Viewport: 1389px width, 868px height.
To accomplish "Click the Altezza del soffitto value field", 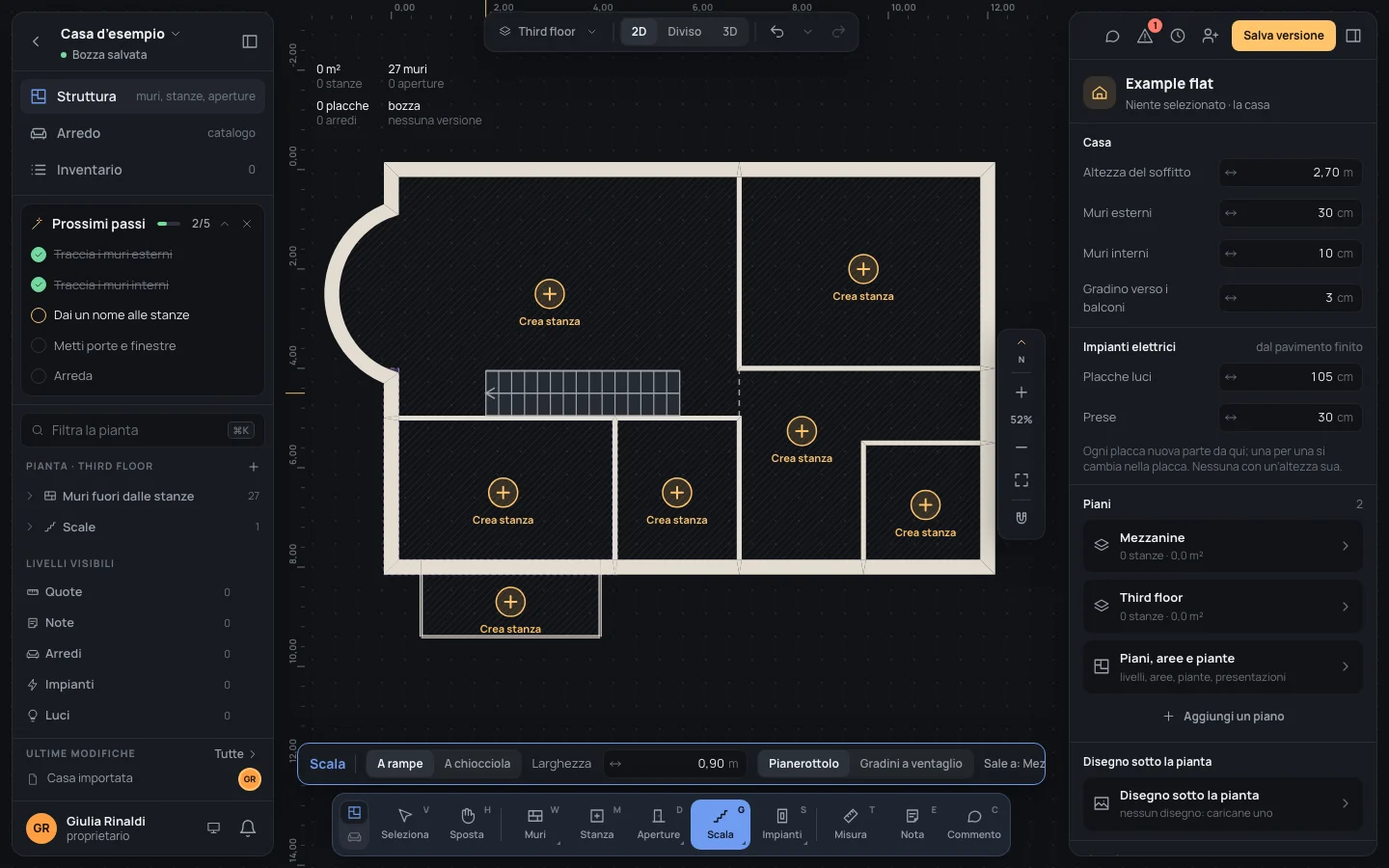I will 1291,173.
